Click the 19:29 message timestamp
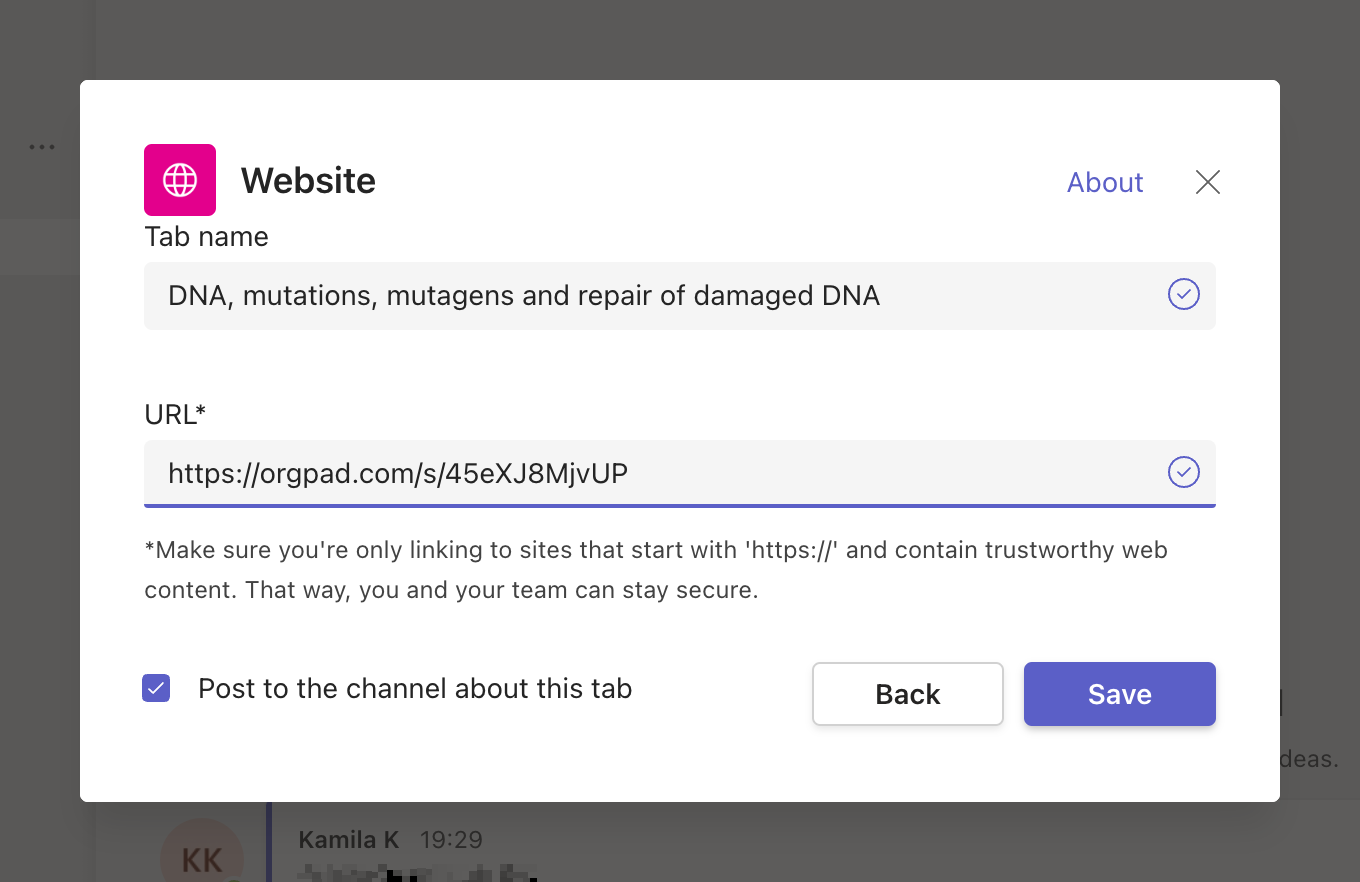 pos(450,840)
